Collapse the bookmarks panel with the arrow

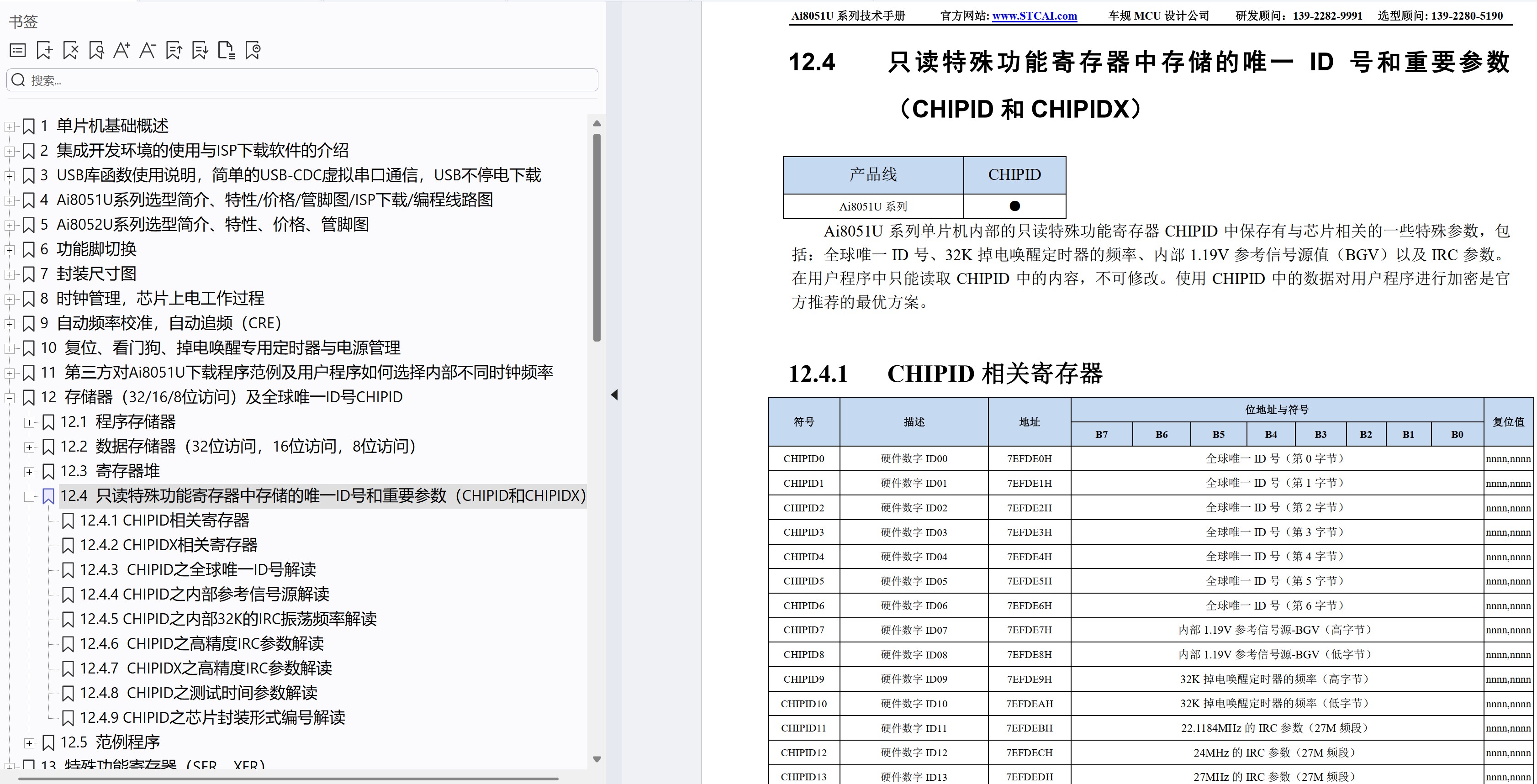(614, 395)
